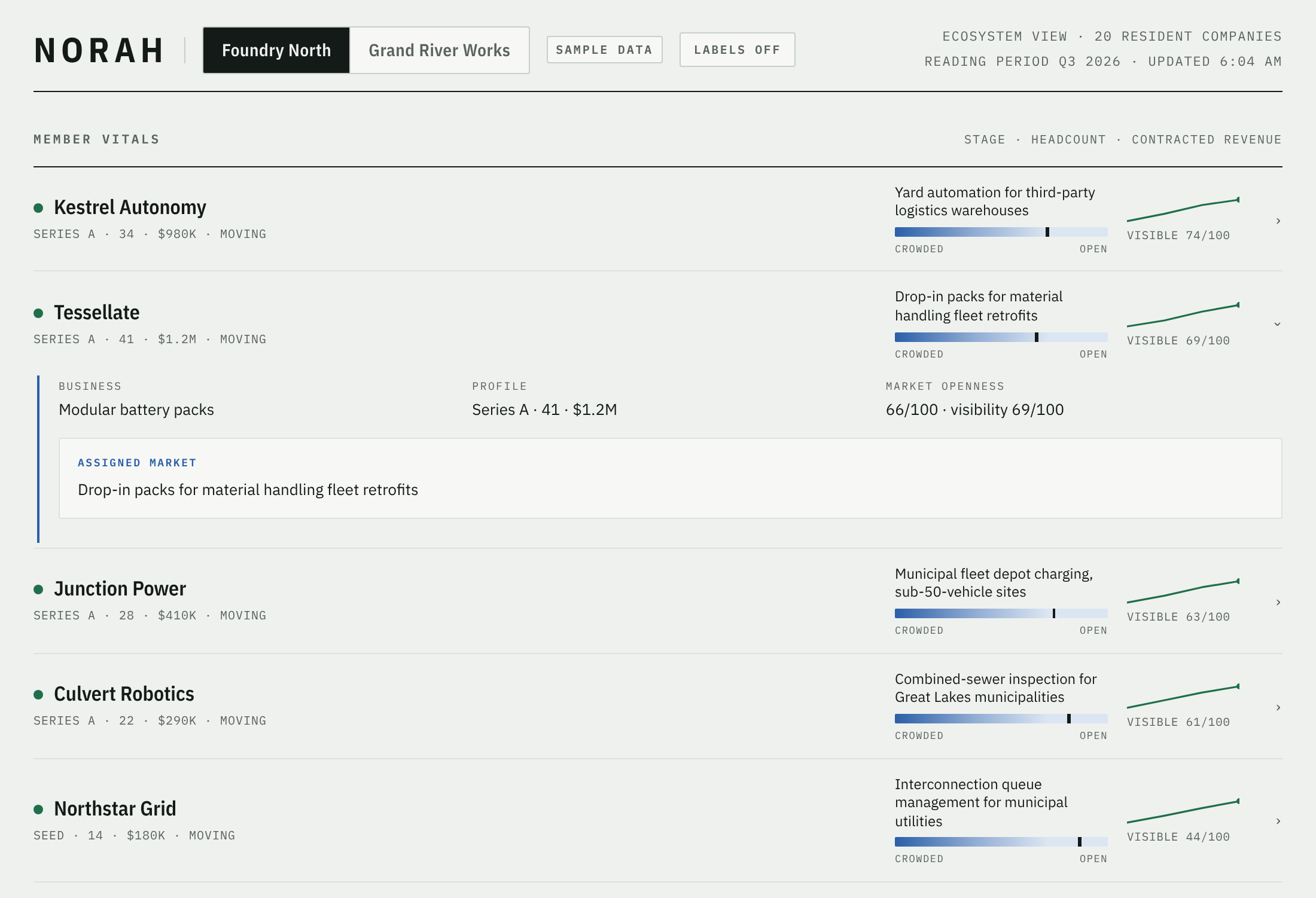Click the NORAH logo
Image resolution: width=1316 pixels, height=898 pixels.
click(99, 50)
